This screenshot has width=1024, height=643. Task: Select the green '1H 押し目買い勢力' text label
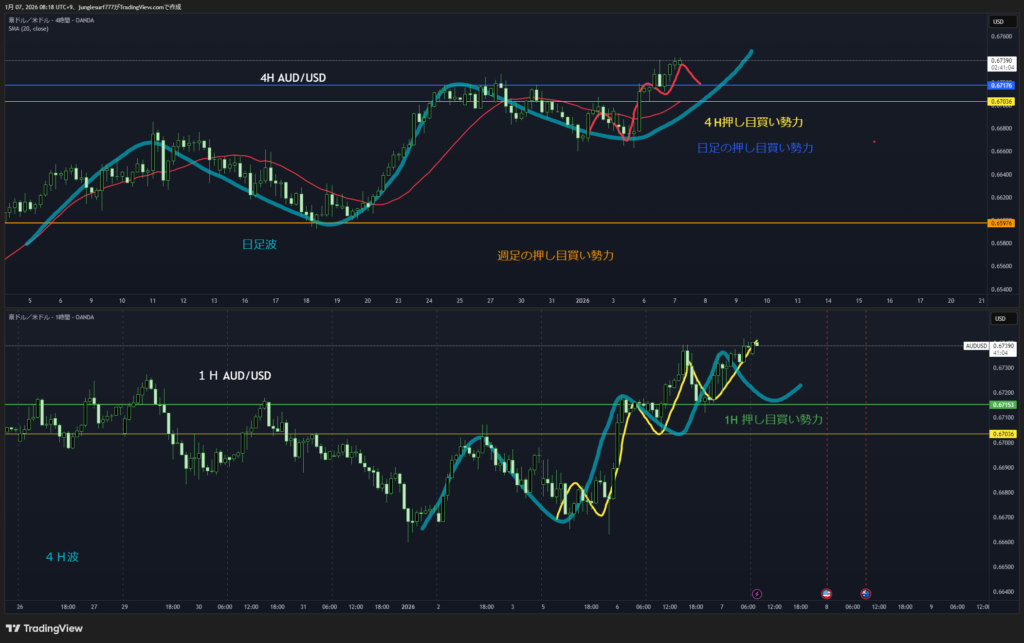click(x=773, y=421)
